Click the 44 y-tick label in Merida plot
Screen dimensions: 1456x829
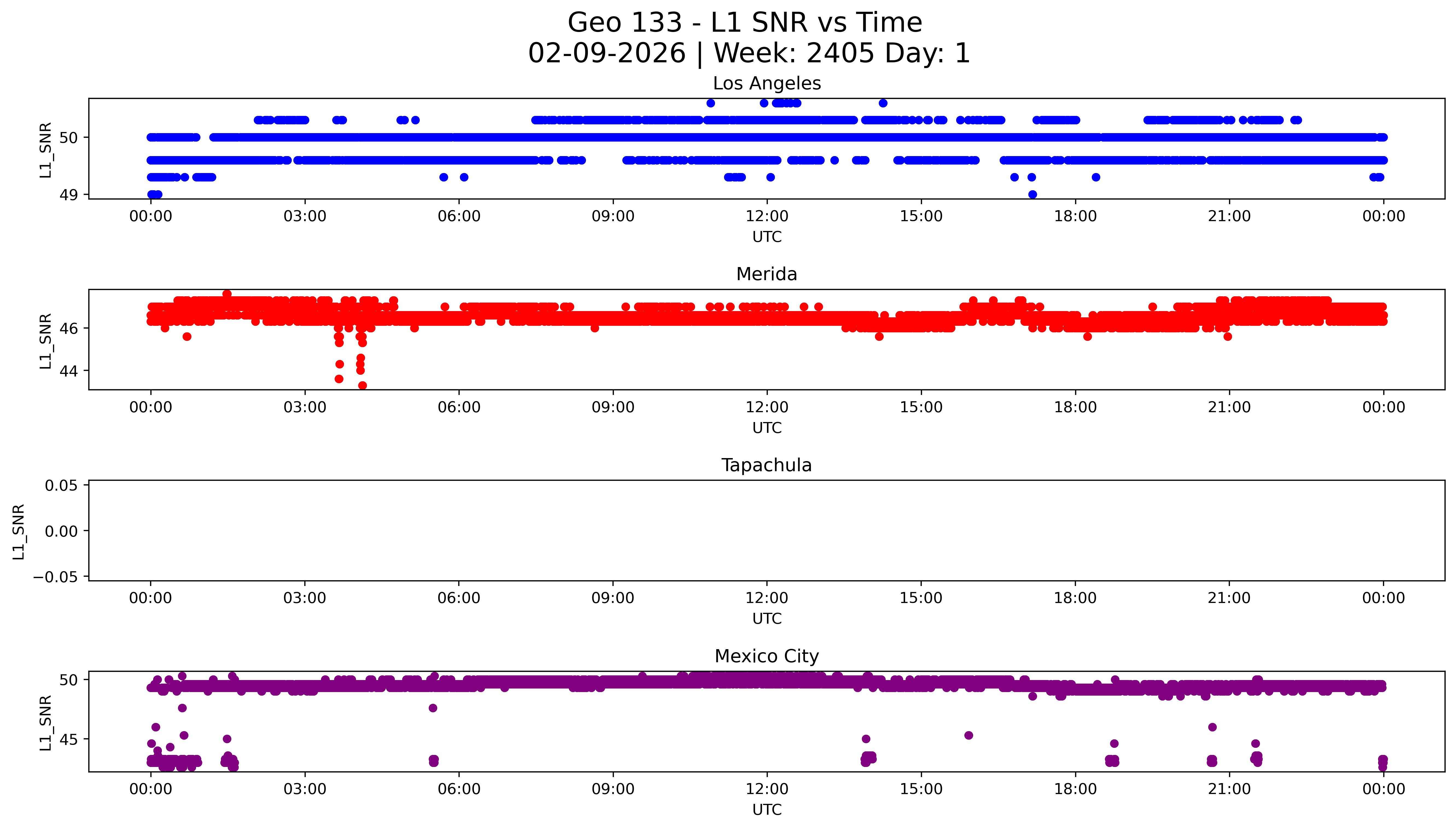68,371
